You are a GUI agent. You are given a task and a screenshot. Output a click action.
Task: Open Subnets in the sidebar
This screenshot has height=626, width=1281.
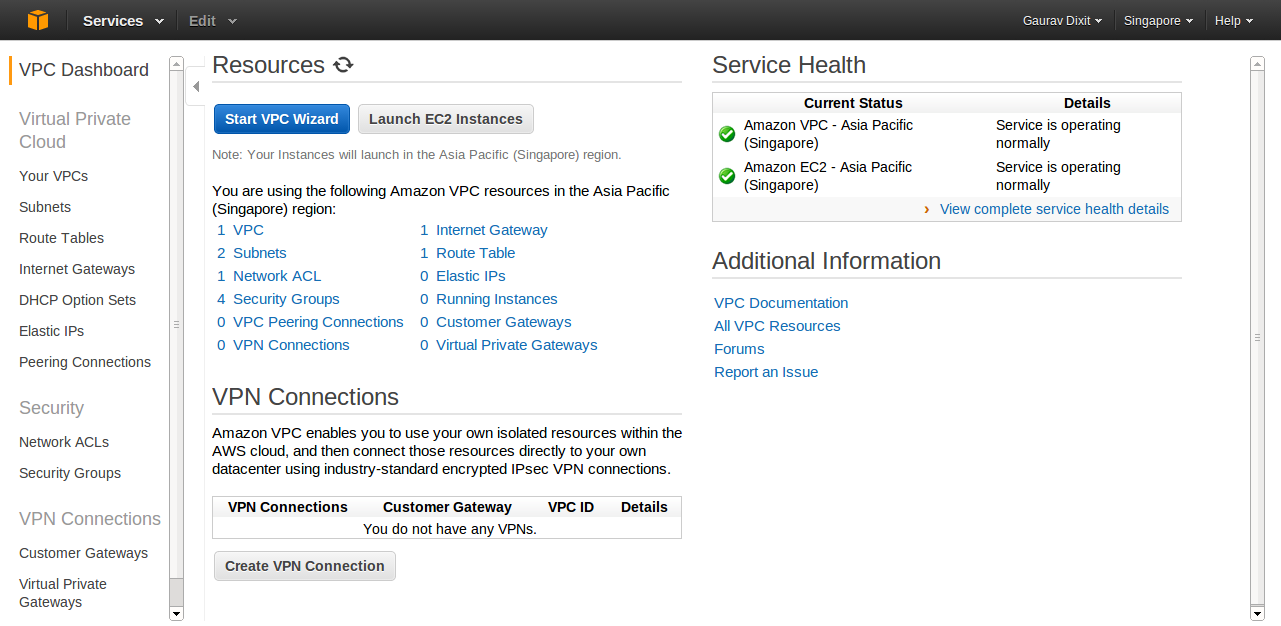tap(45, 207)
